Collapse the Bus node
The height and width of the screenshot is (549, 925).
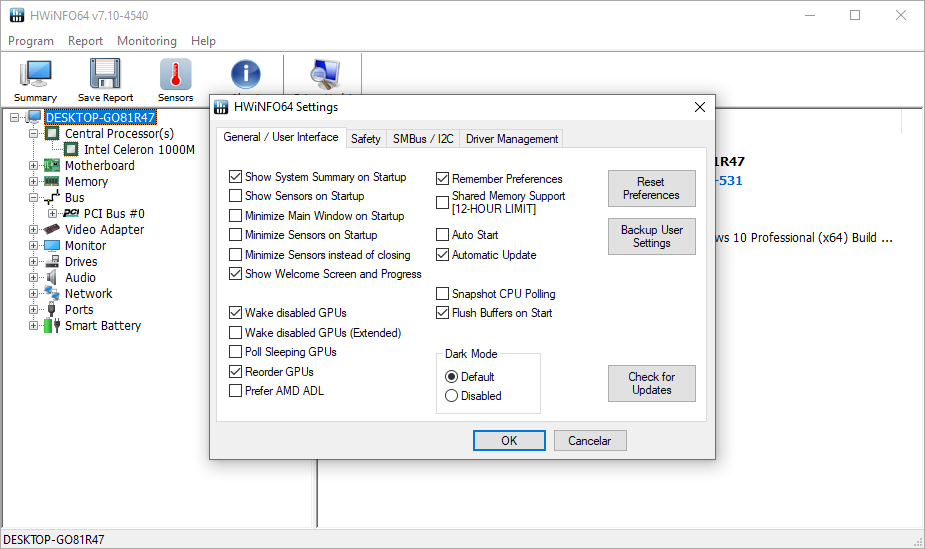click(x=33, y=197)
